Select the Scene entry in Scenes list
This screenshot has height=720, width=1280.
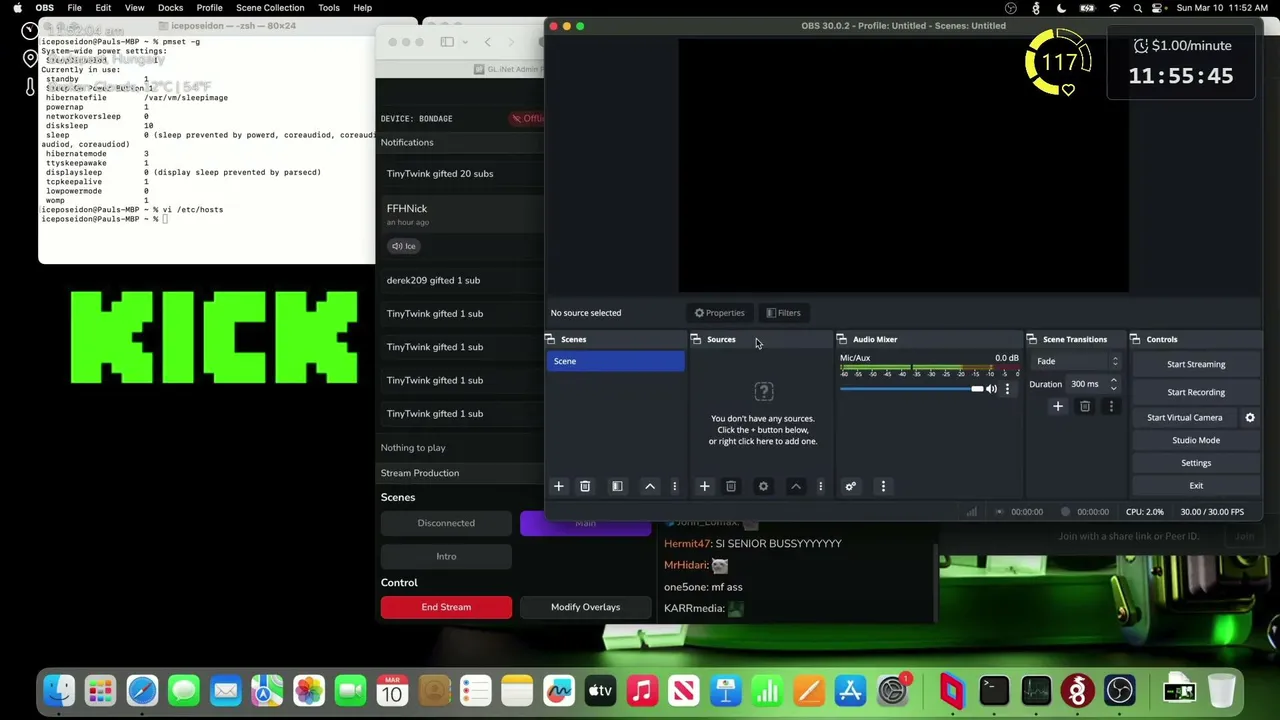[616, 361]
